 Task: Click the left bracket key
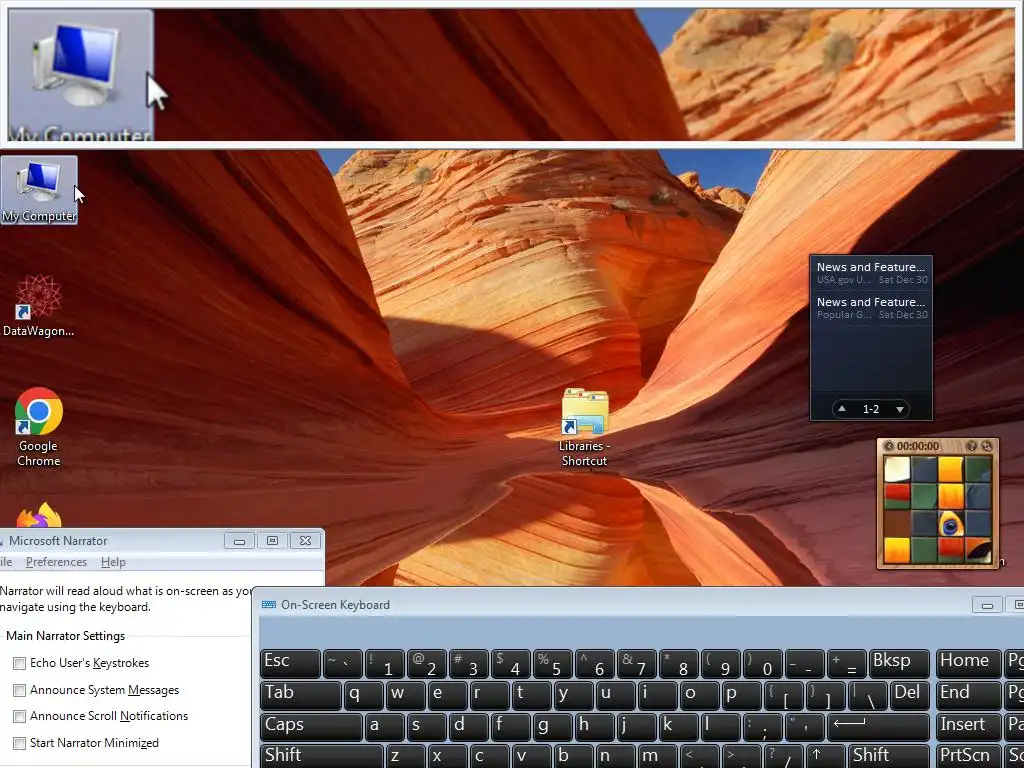[x=784, y=695]
